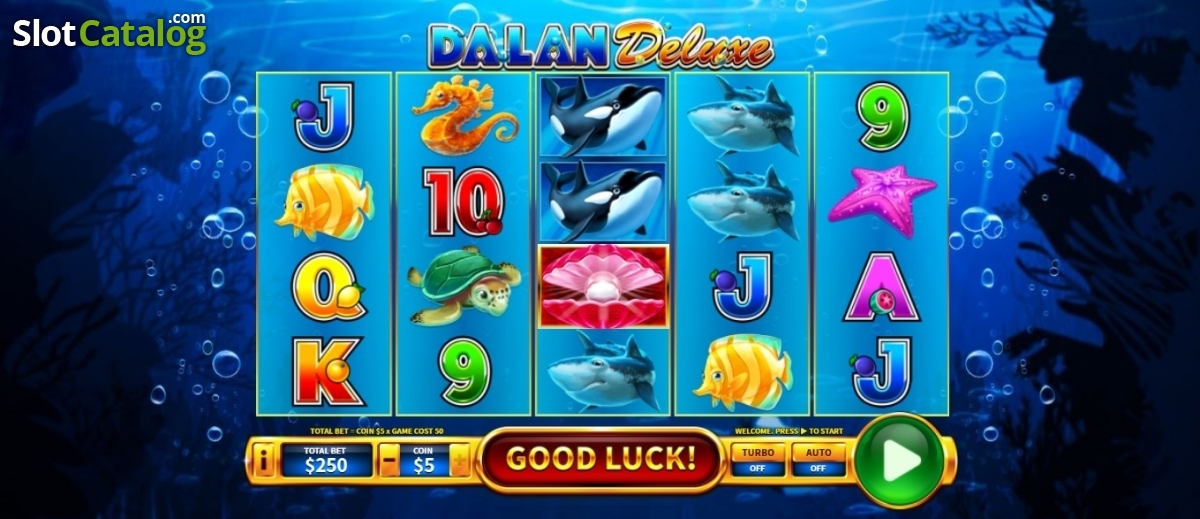
Task: Click the top orca whale symbol
Action: pos(602,116)
